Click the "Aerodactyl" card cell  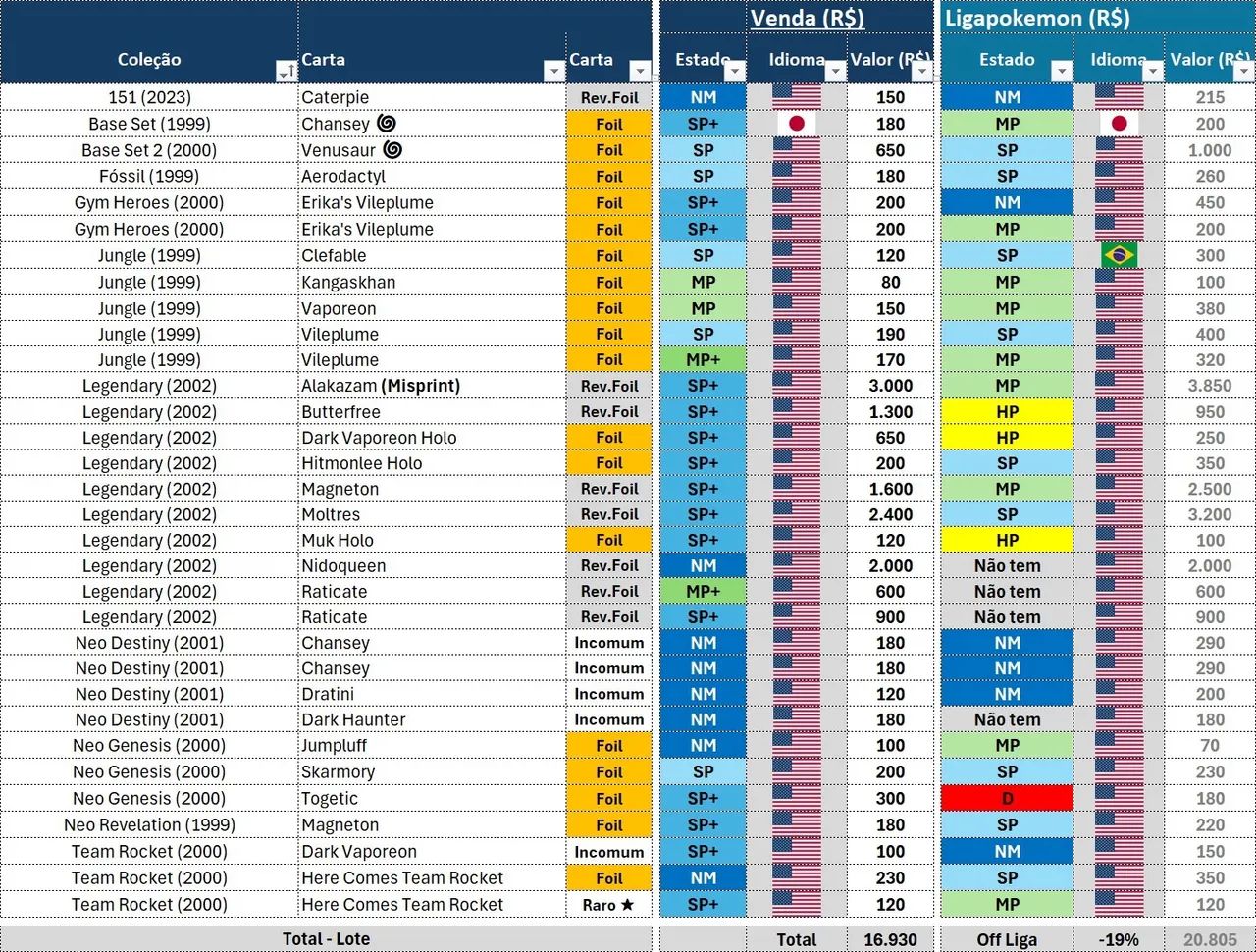click(x=432, y=177)
